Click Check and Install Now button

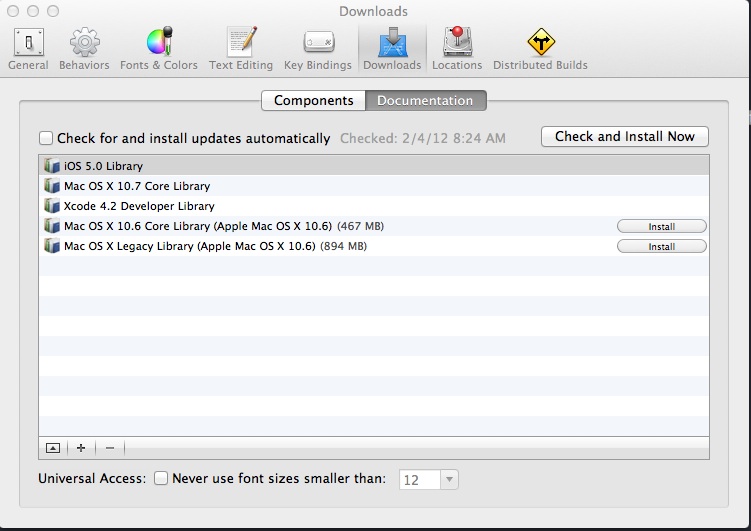[x=625, y=136]
